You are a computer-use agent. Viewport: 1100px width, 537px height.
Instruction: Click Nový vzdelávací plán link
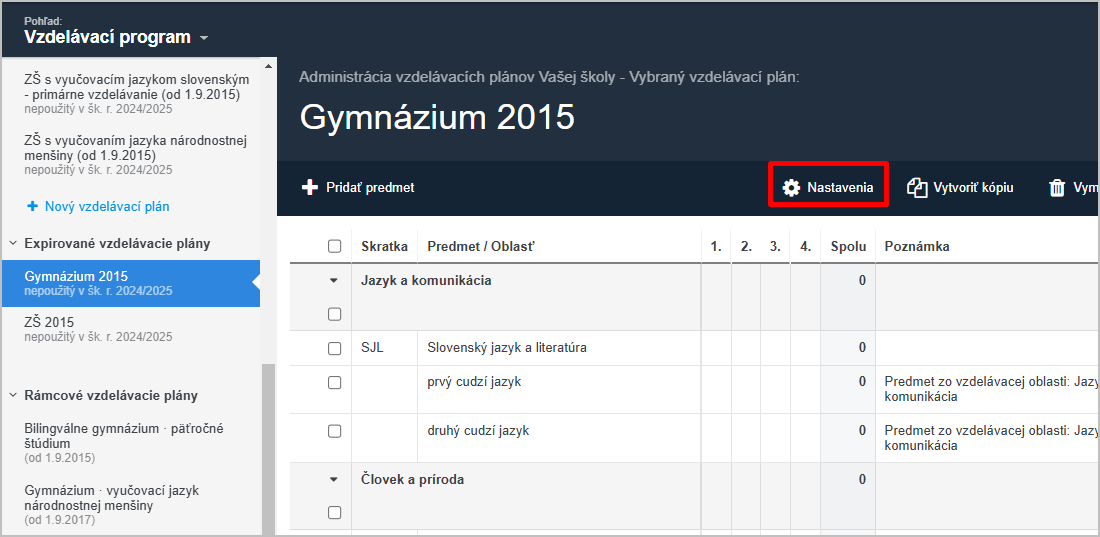point(107,206)
